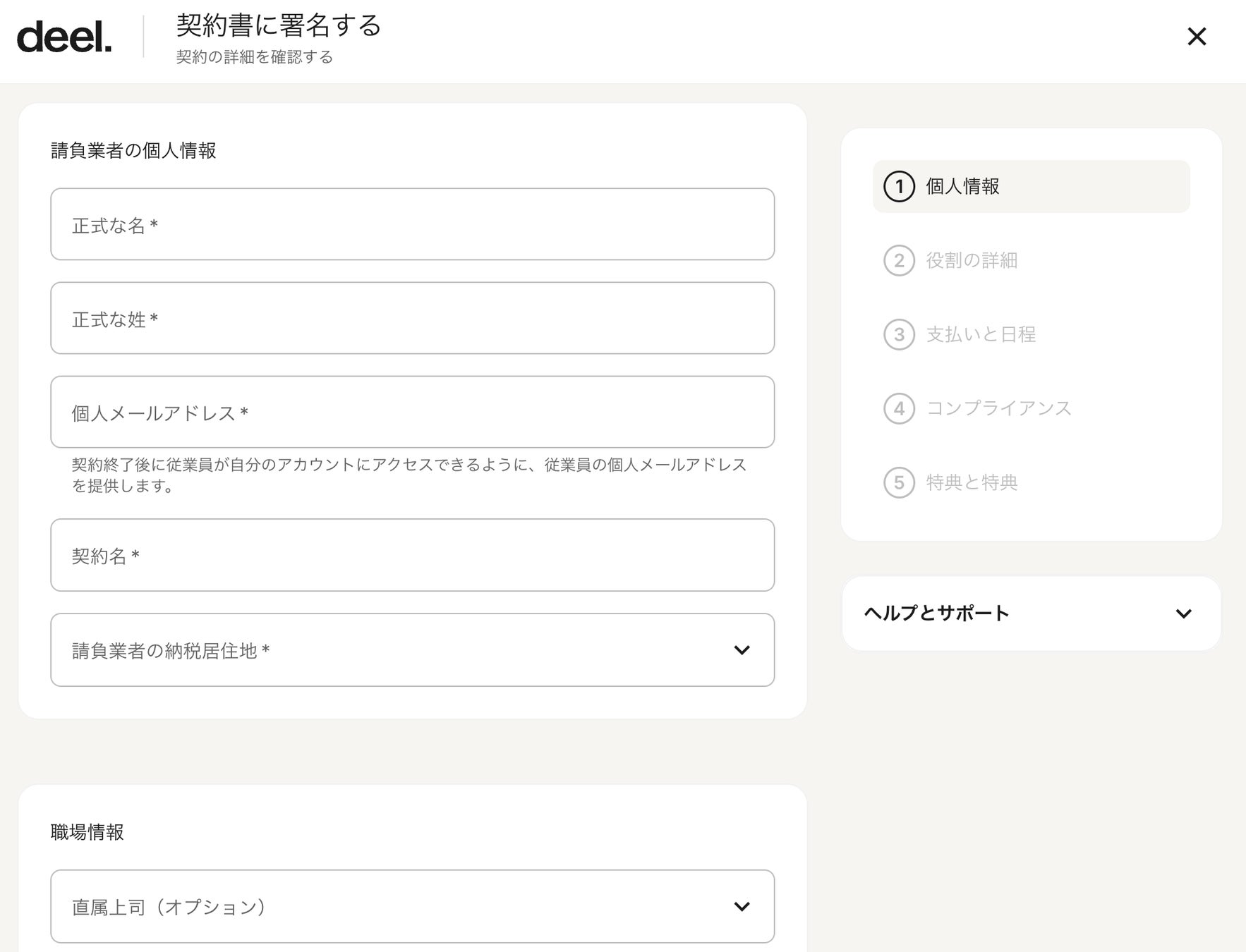This screenshot has width=1246, height=952.
Task: Click the step 3 circle icon
Action: tap(899, 335)
